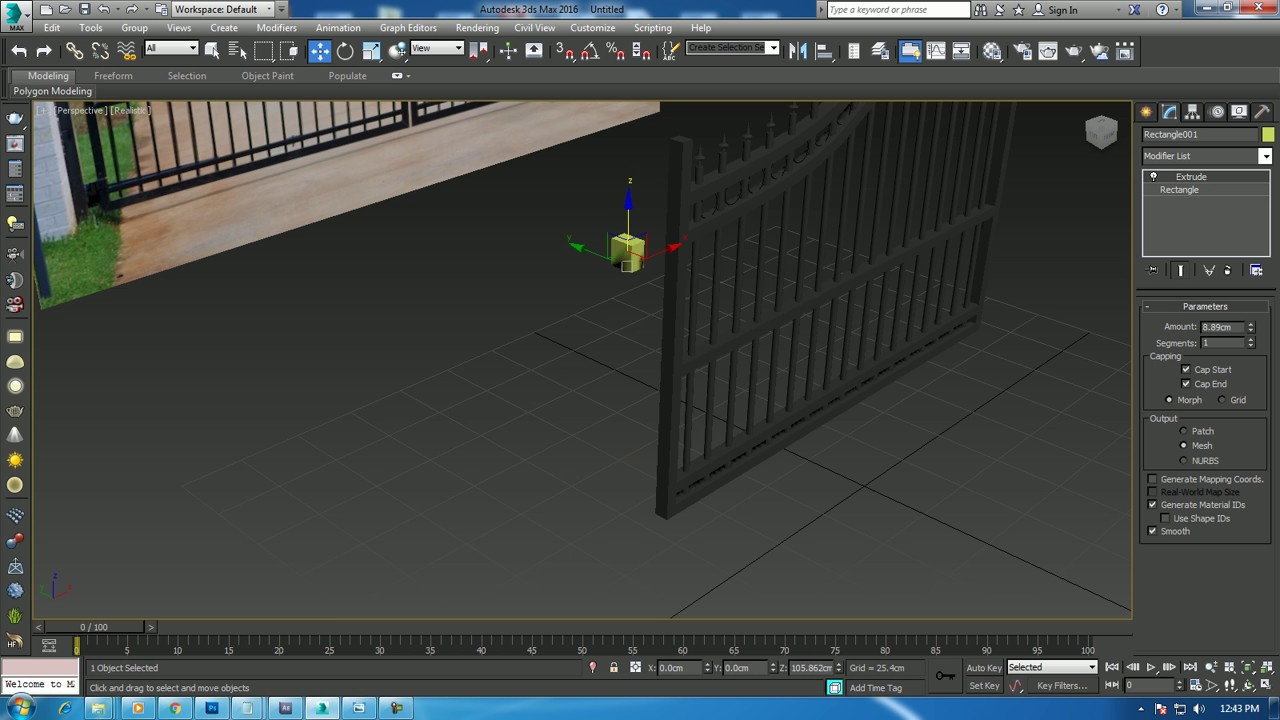Click the Pin Stack icon
Image resolution: width=1280 pixels, height=720 pixels.
pos(1153,270)
